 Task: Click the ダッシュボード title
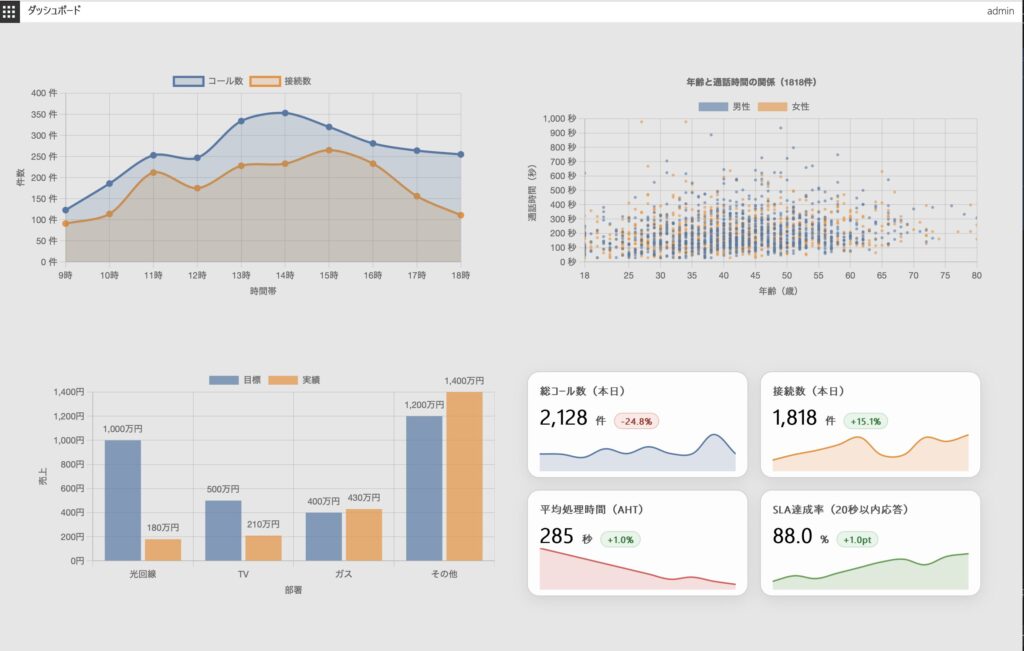pyautogui.click(x=55, y=10)
